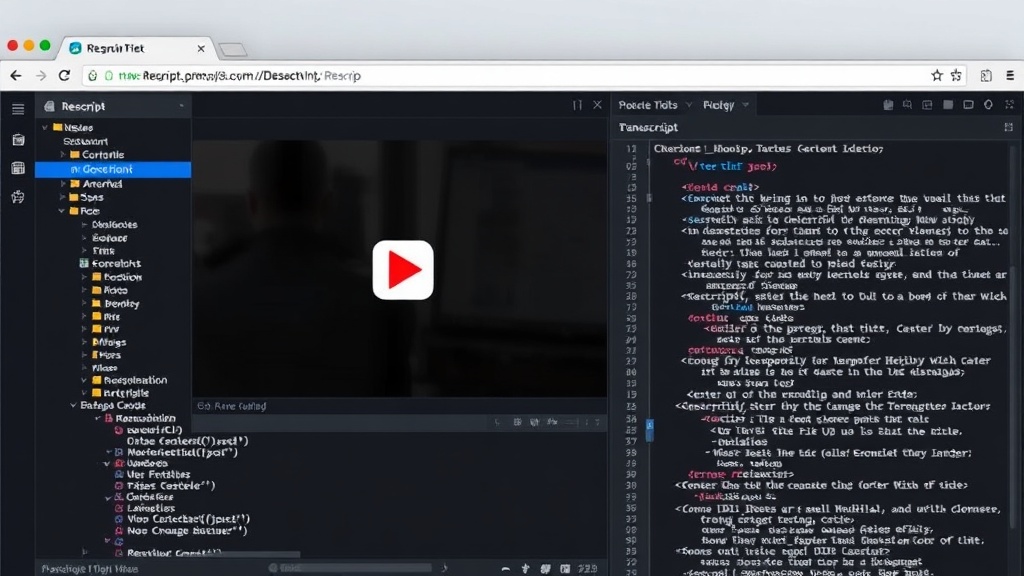Click the lock icon in the address bar
The height and width of the screenshot is (576, 1024).
click(93, 76)
